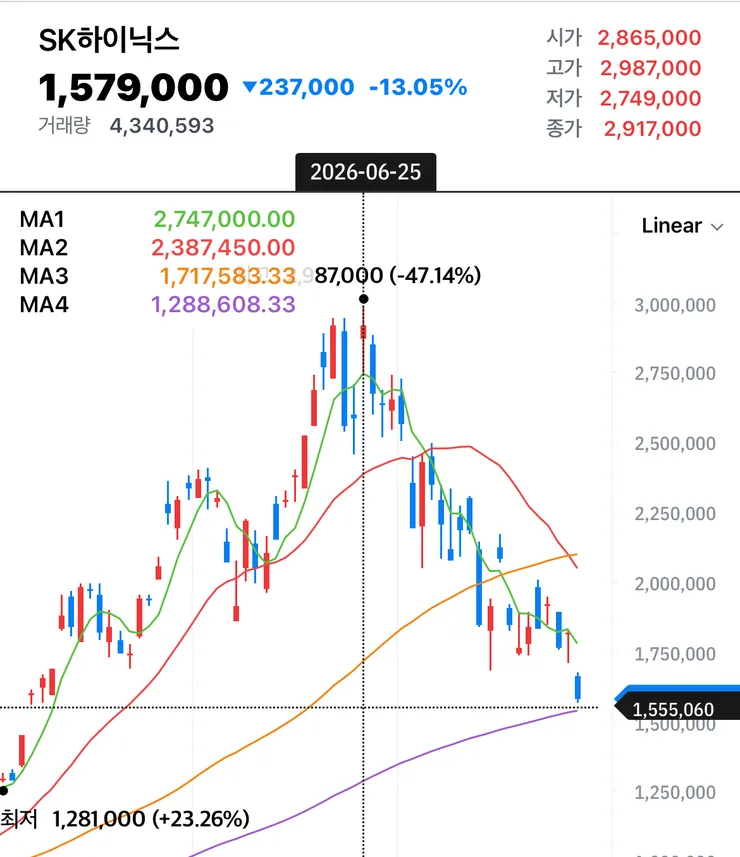Click the 종가 value 2,917,000
This screenshot has width=740, height=857.
[652, 128]
